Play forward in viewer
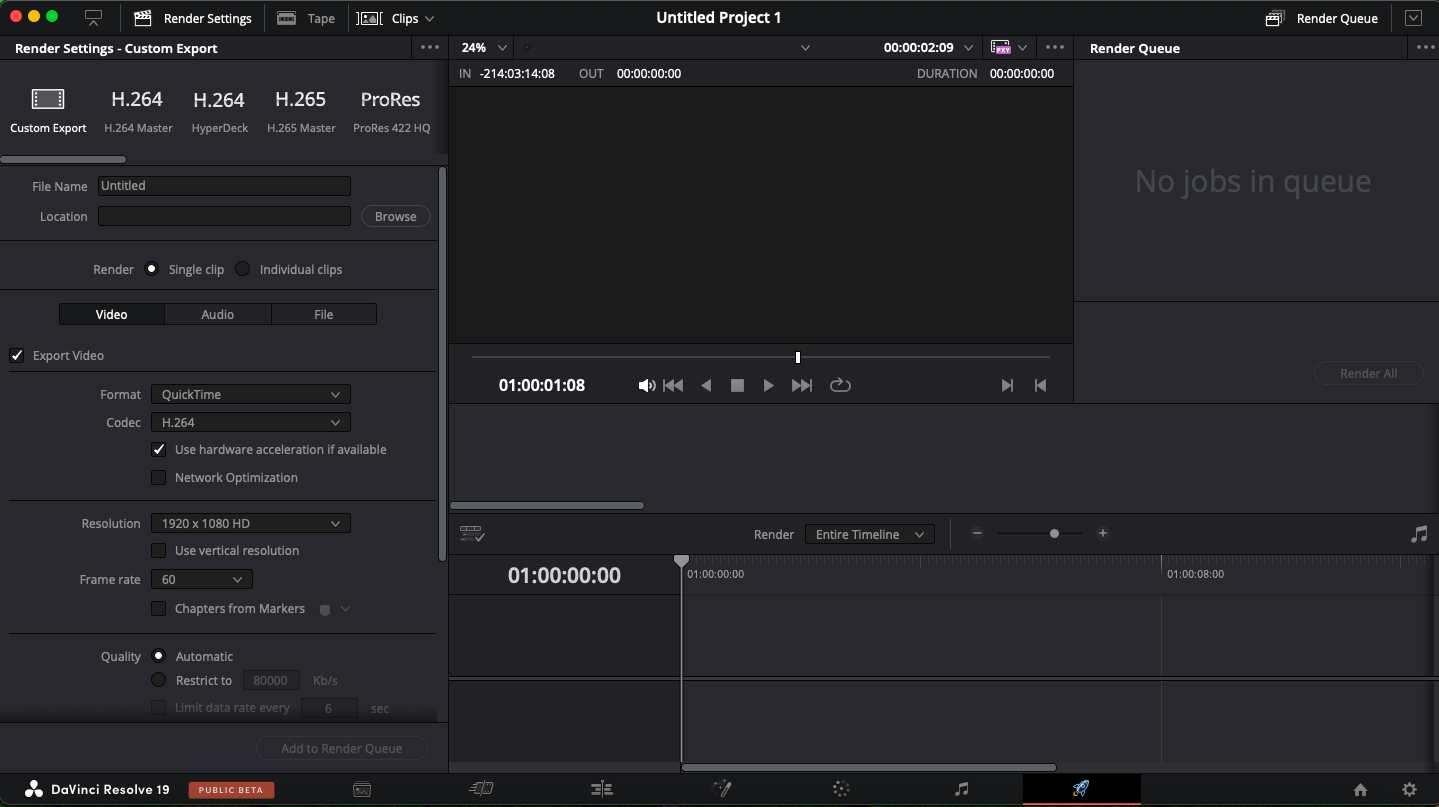 (768, 385)
